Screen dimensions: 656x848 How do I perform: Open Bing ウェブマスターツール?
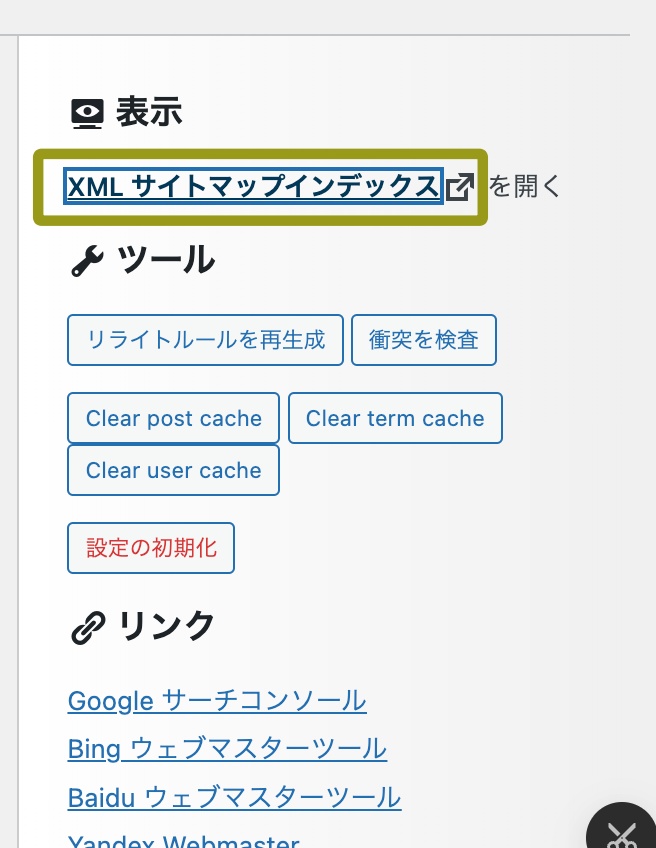click(x=226, y=749)
